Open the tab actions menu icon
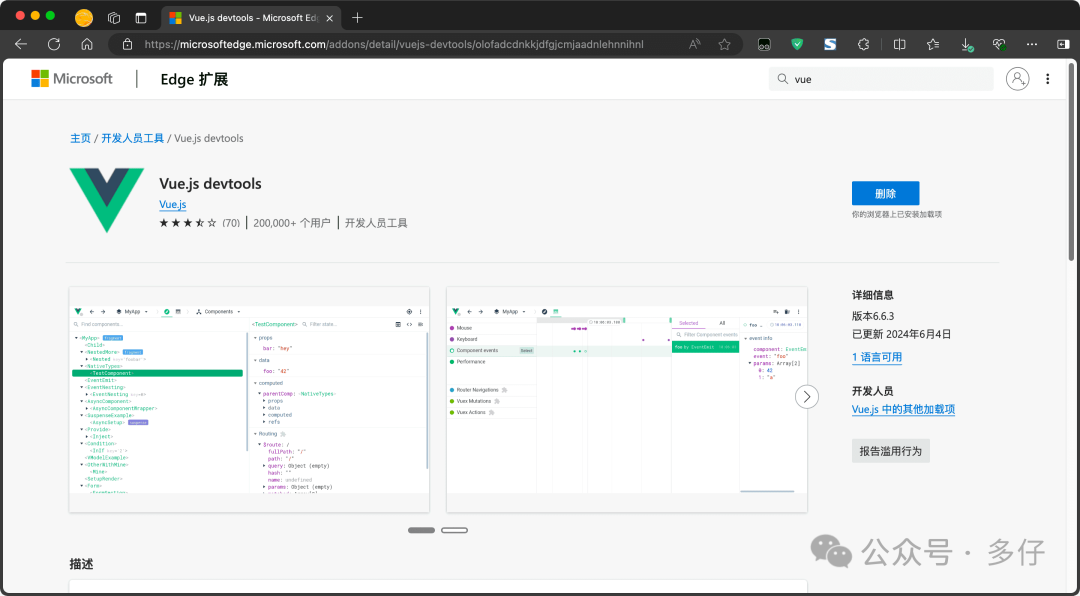The width and height of the screenshot is (1080, 596). point(141,18)
